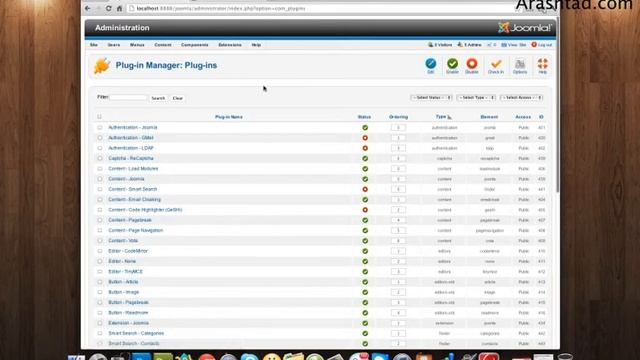Open the Select Access dropdown
The width and height of the screenshot is (640, 360).
click(521, 98)
